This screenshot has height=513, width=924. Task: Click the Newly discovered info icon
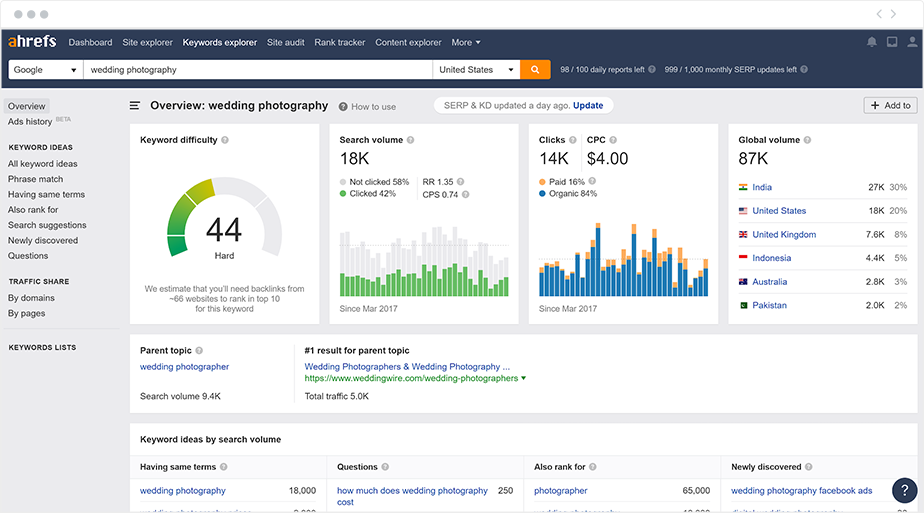[x=809, y=467]
